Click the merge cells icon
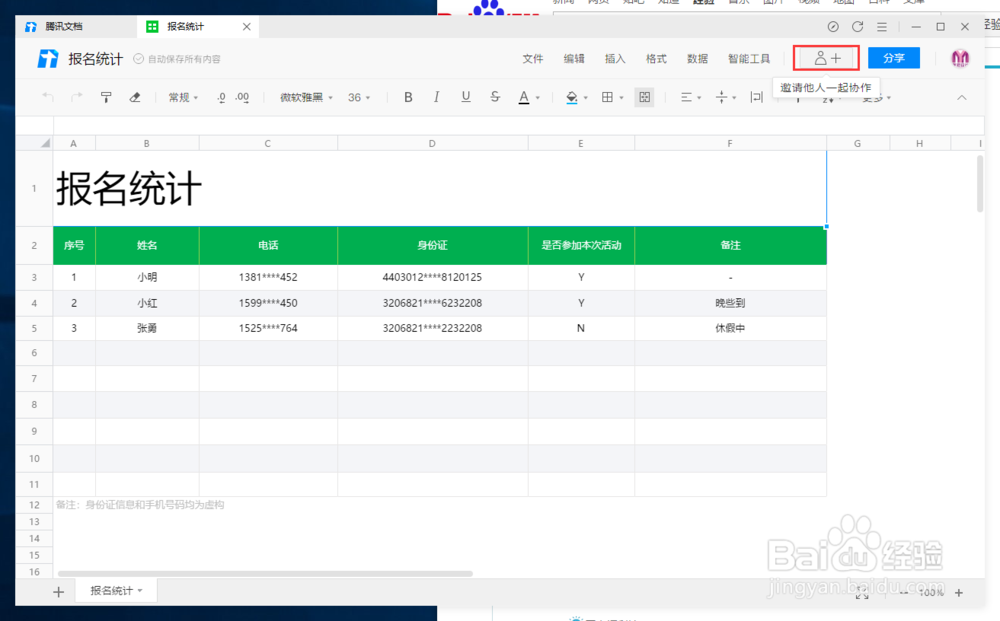1000x621 pixels. coord(645,97)
